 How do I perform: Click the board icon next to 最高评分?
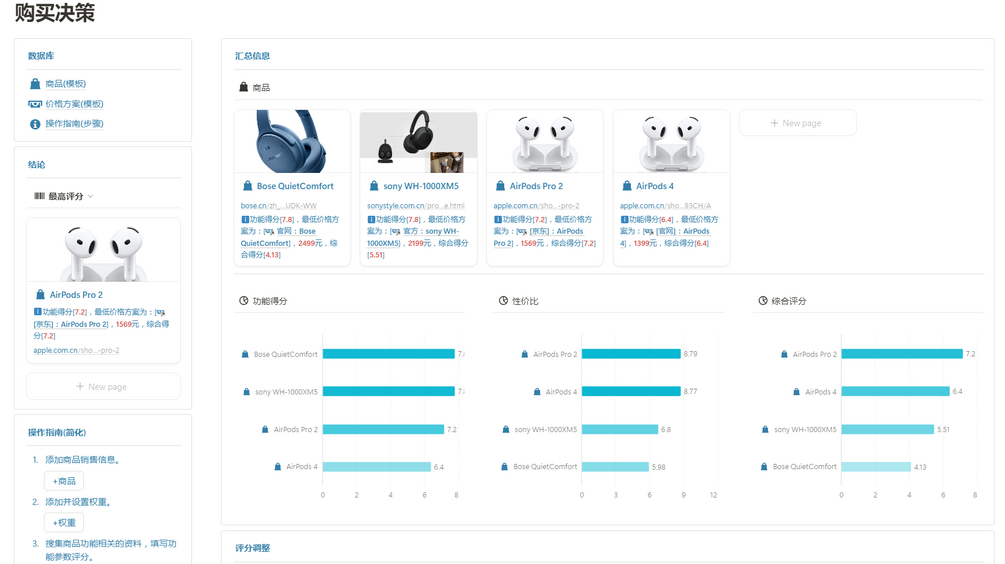pos(40,196)
